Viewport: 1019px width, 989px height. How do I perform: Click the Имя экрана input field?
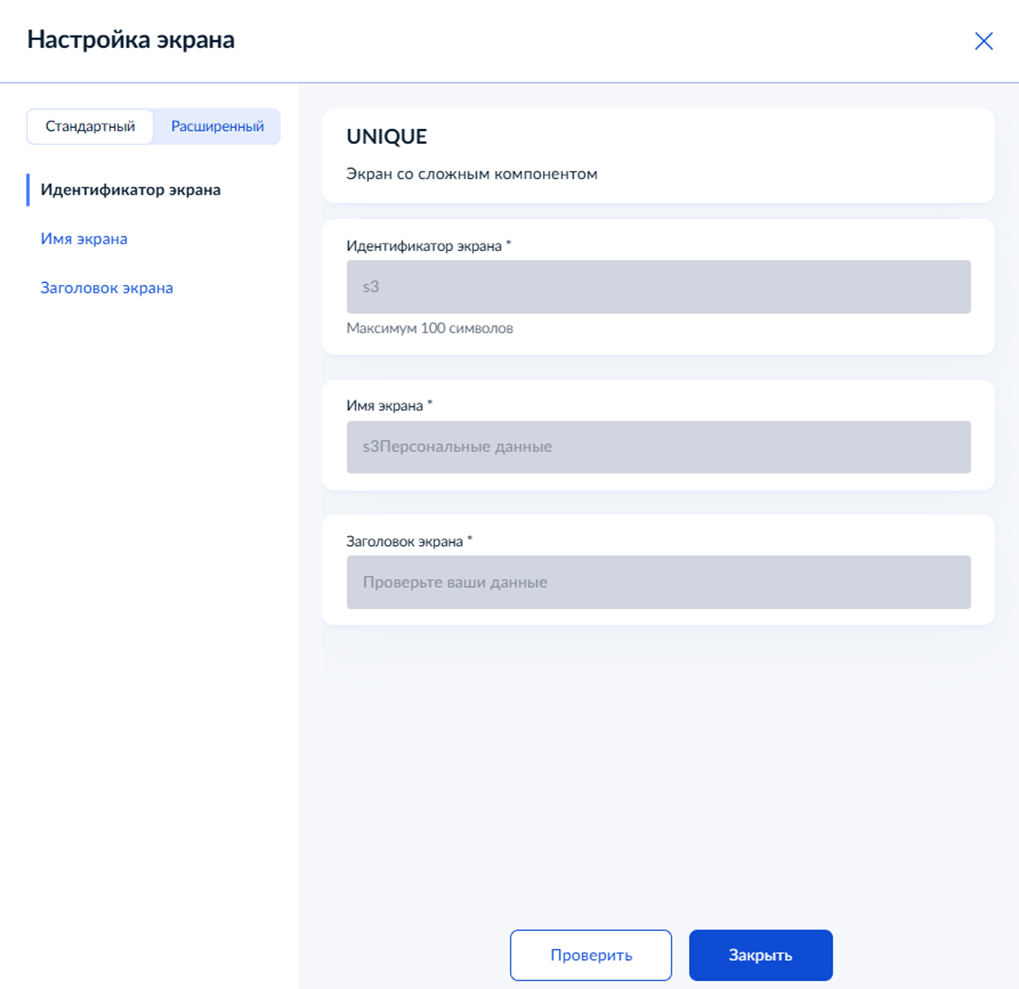pyautogui.click(x=658, y=447)
